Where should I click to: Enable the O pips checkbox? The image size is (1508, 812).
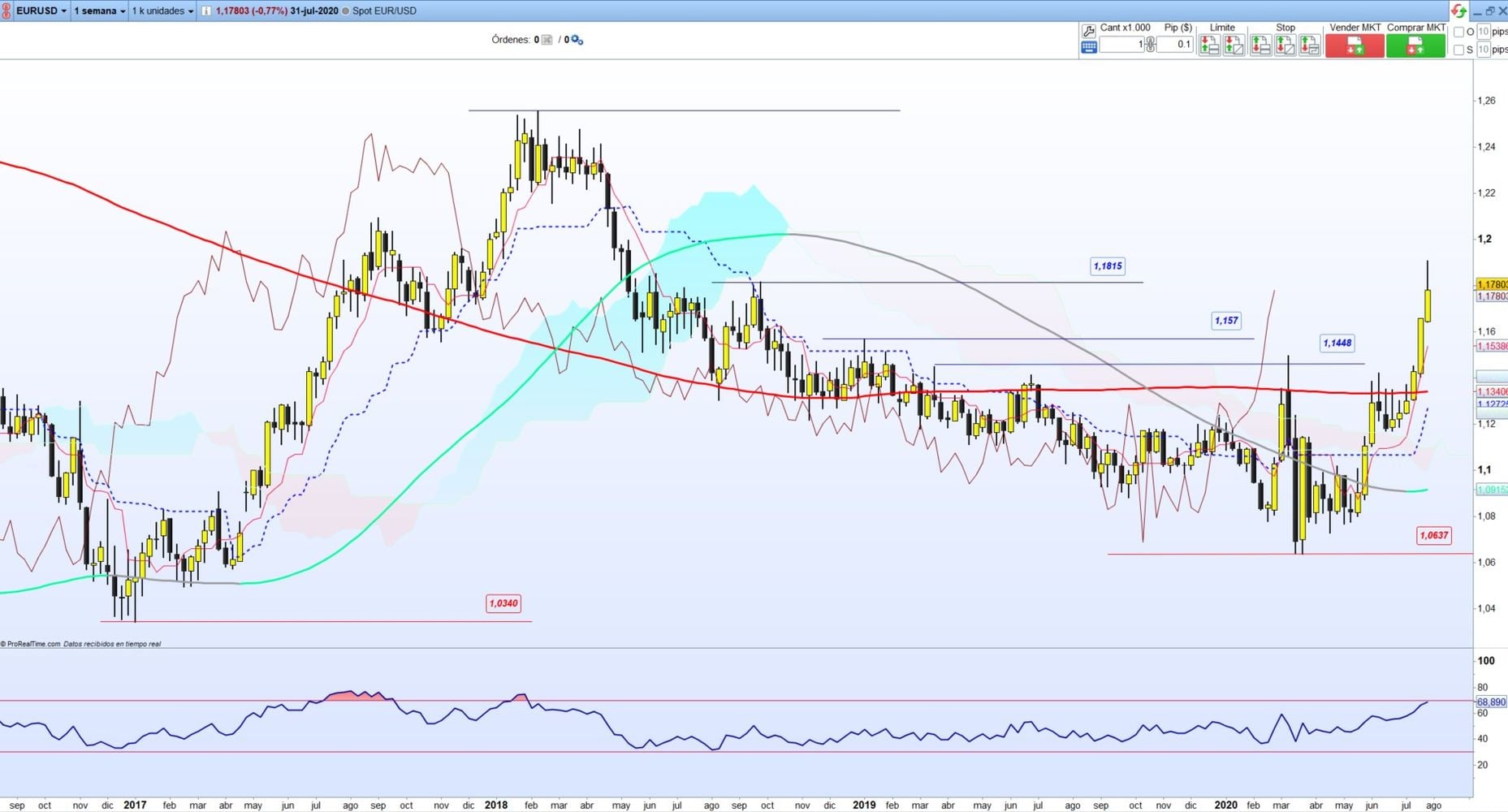click(x=1458, y=32)
